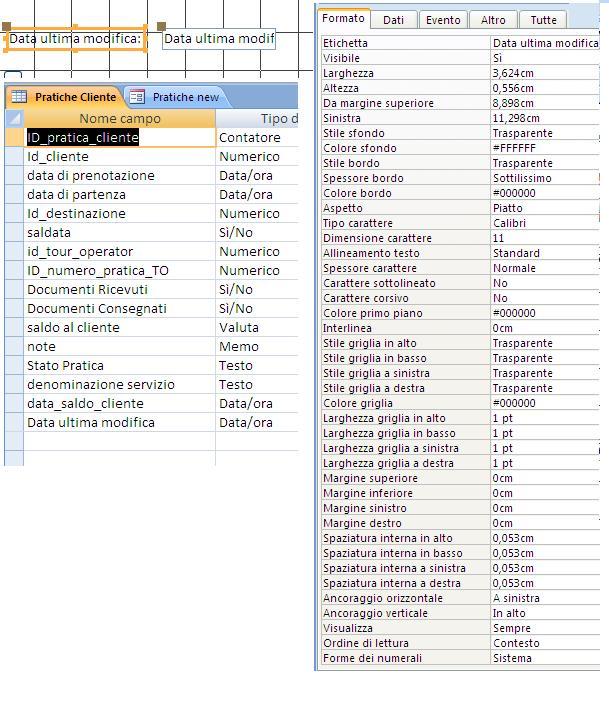Open the Memo data type cell
Viewport: 609px width, 721px height.
(257, 346)
